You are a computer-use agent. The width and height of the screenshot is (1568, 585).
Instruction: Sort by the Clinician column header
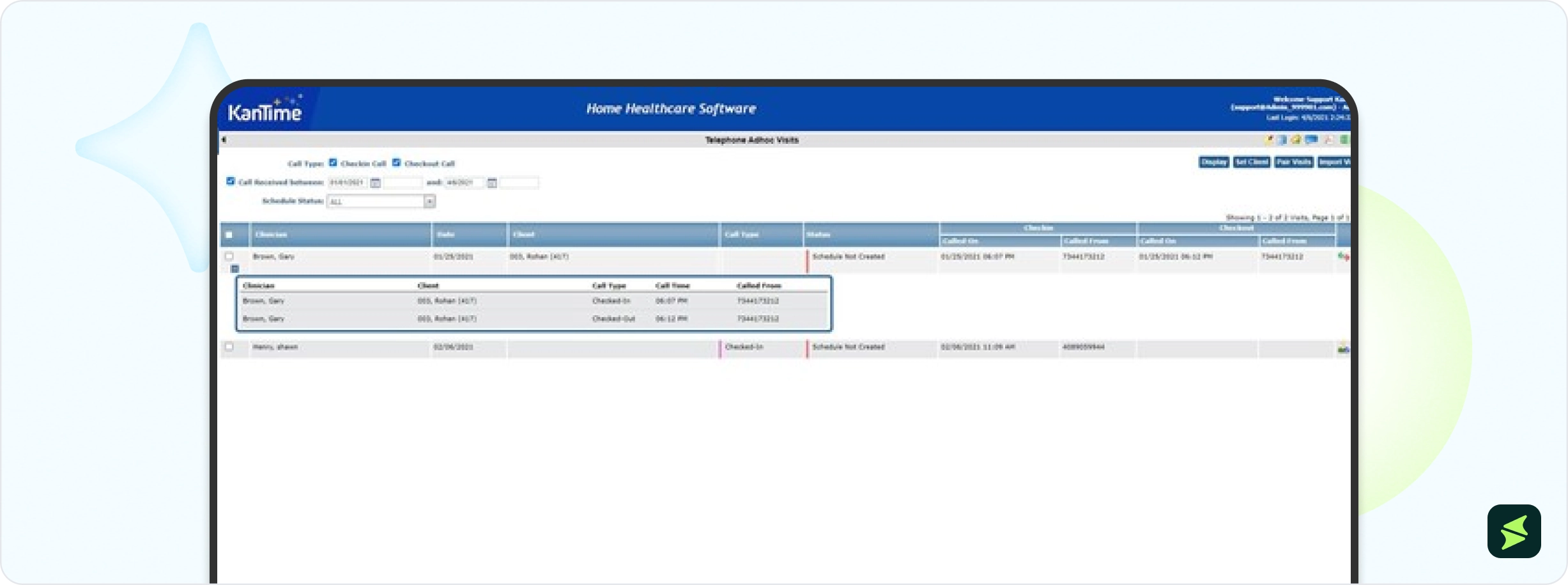coord(271,235)
